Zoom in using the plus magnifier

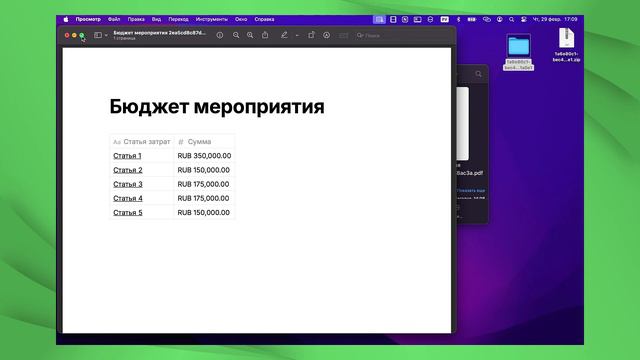coord(250,36)
